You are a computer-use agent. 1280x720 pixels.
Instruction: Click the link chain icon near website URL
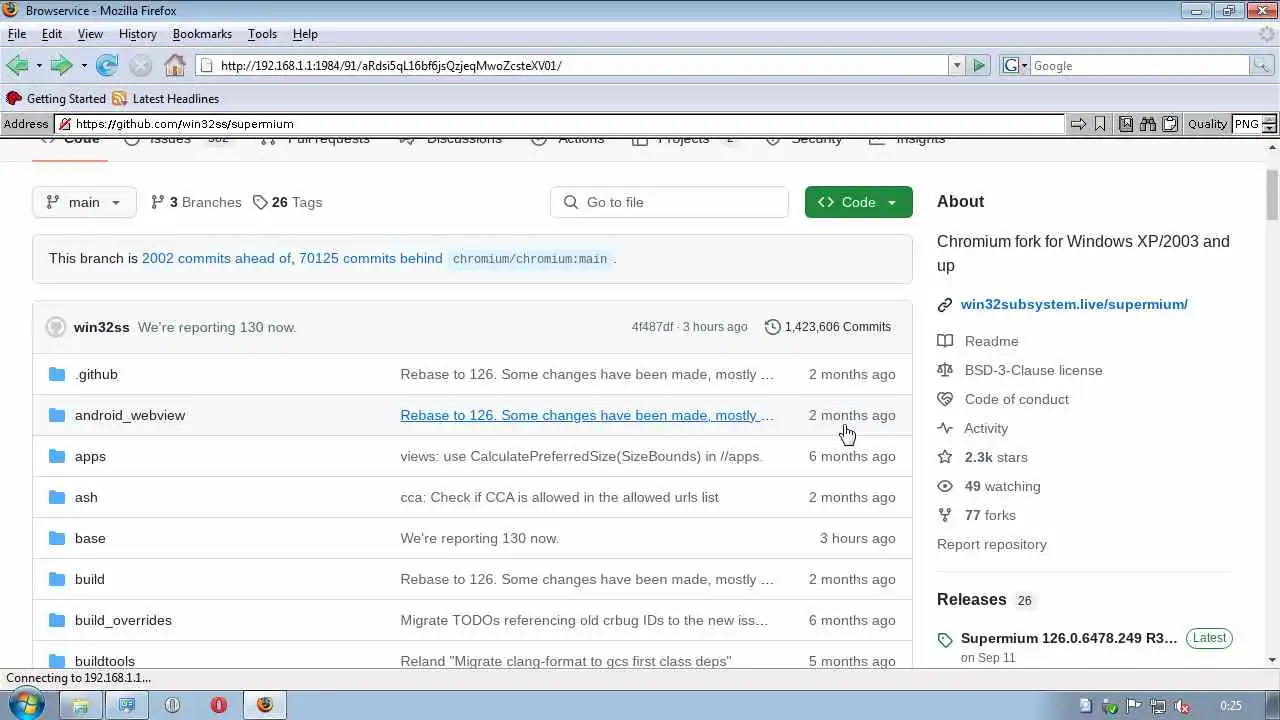pyautogui.click(x=945, y=305)
